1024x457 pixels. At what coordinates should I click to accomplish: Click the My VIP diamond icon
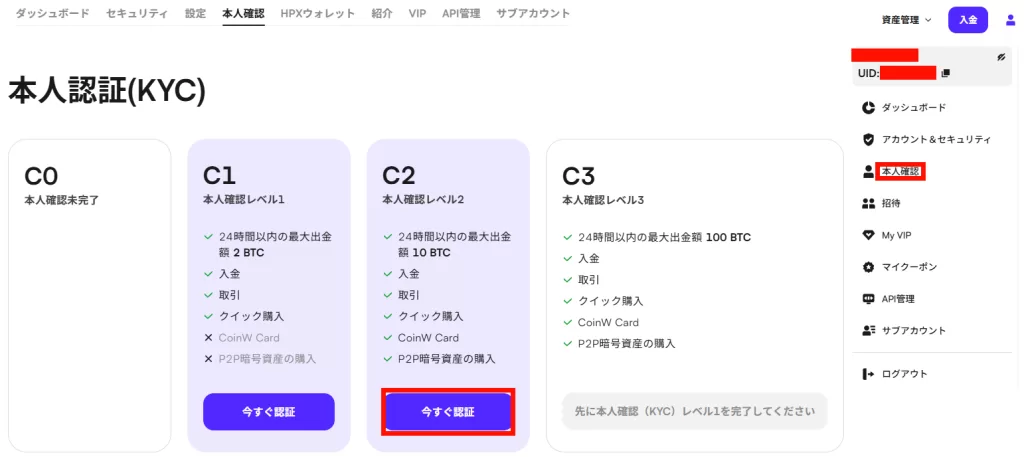868,235
